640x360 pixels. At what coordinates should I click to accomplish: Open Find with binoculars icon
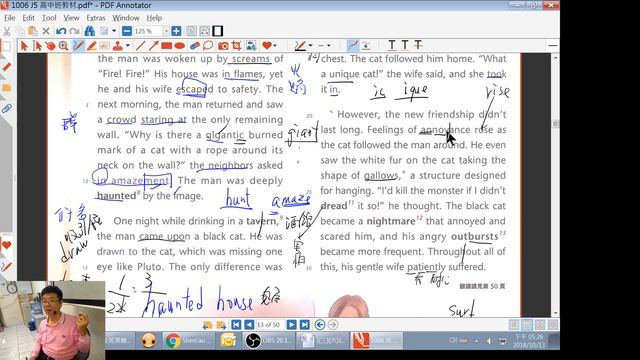(89, 31)
